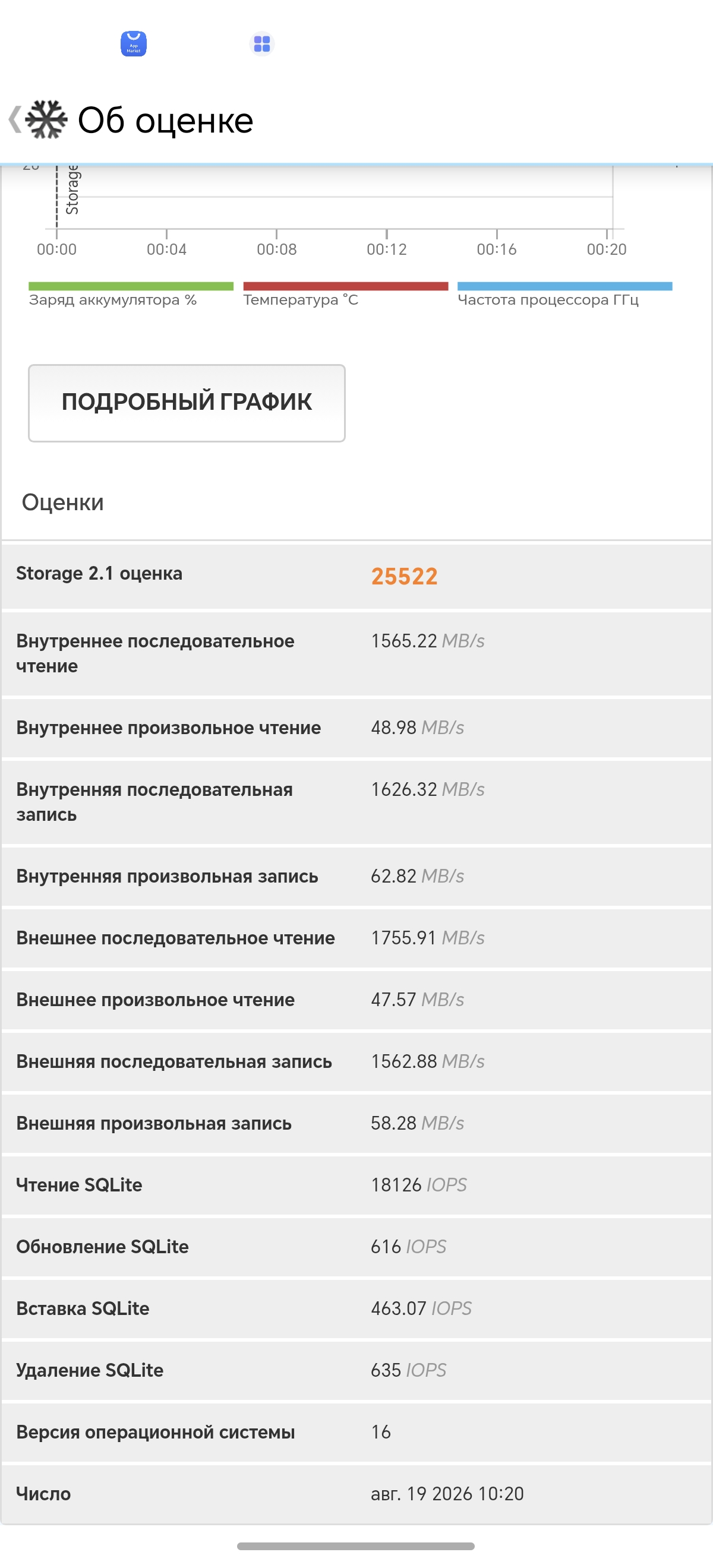Select the green battery charge legend bar

(131, 286)
